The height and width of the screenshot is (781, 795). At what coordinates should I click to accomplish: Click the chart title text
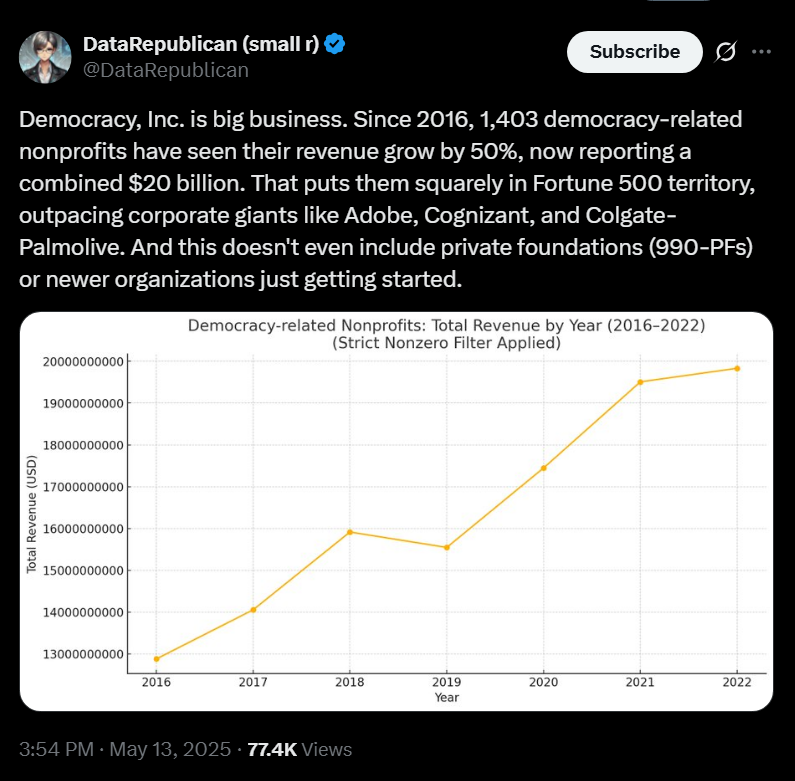446,334
